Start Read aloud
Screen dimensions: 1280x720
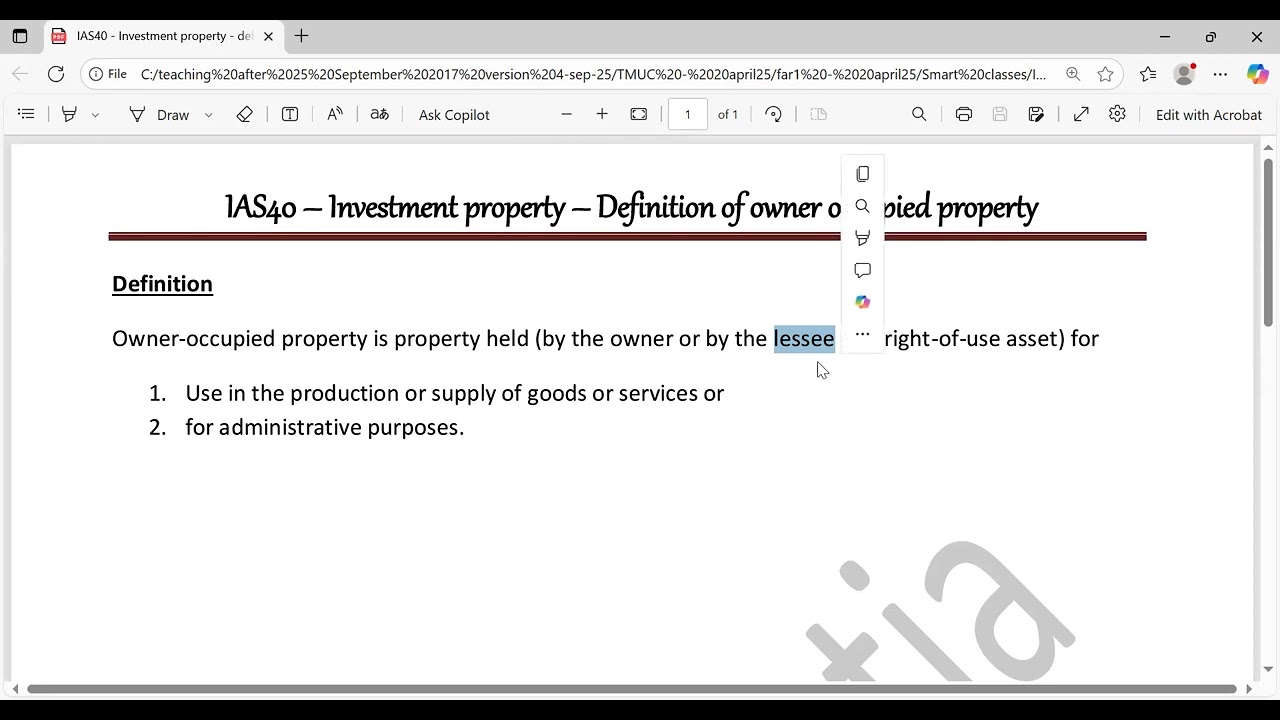pos(335,114)
